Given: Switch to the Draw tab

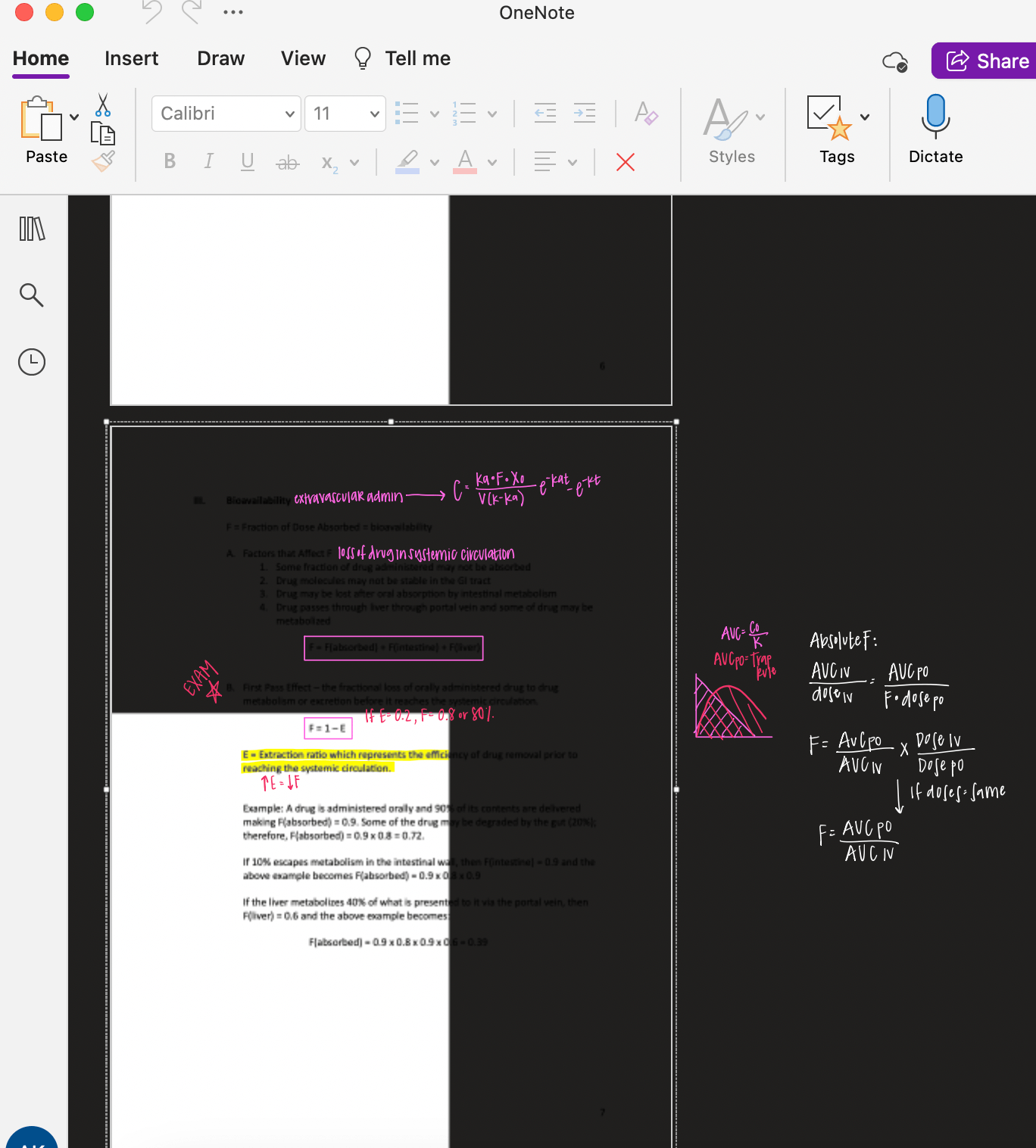Looking at the screenshot, I should pos(221,59).
